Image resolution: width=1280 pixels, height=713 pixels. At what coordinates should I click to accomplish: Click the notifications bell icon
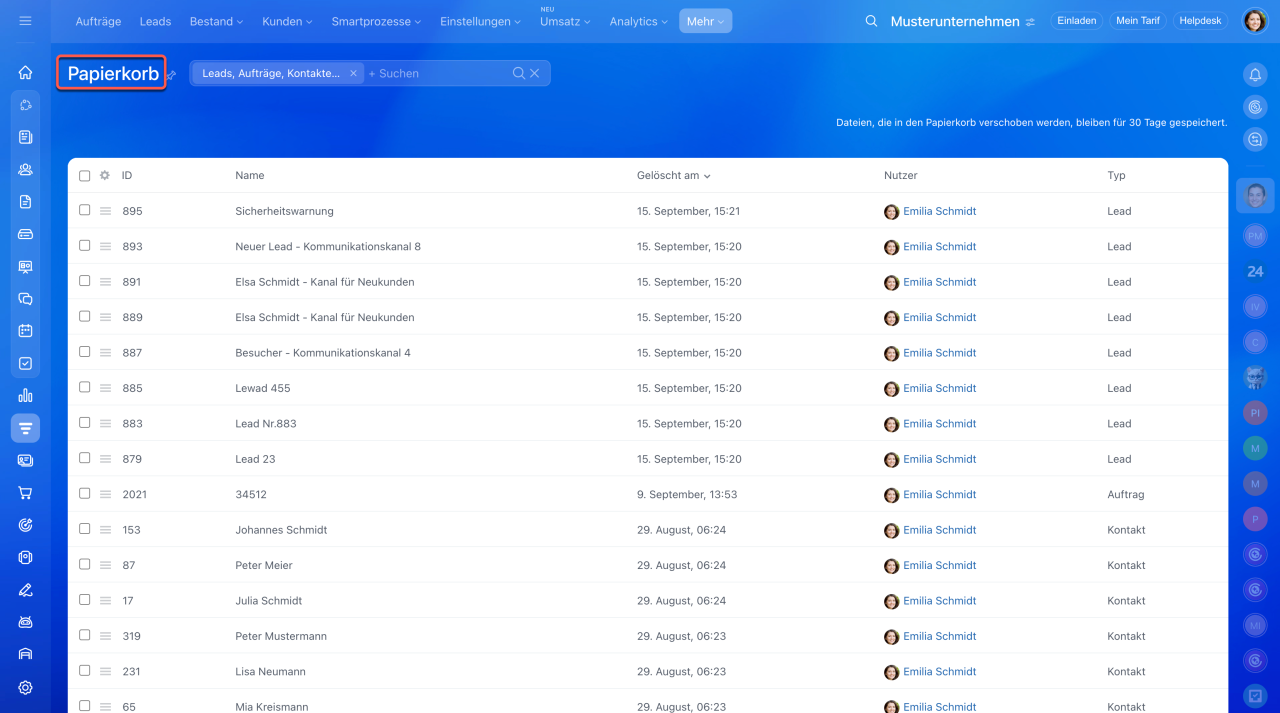(x=1255, y=74)
